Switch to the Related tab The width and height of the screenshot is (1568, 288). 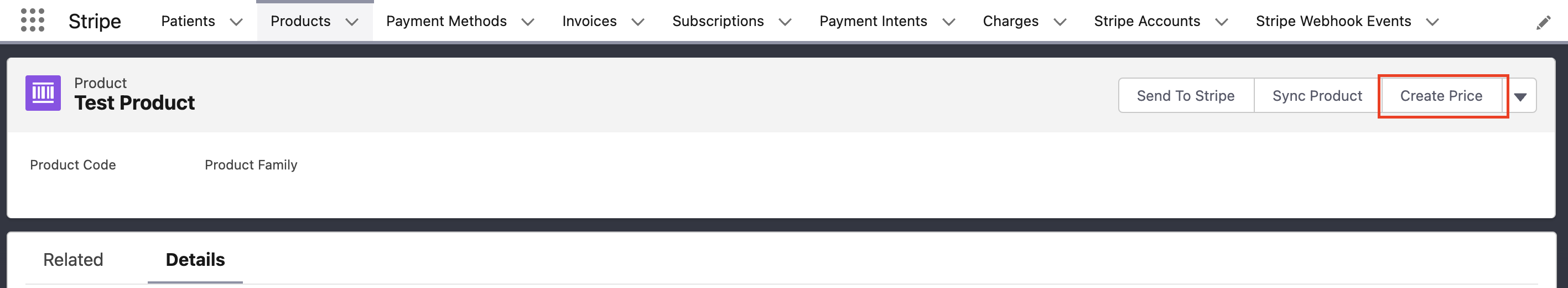[73, 260]
